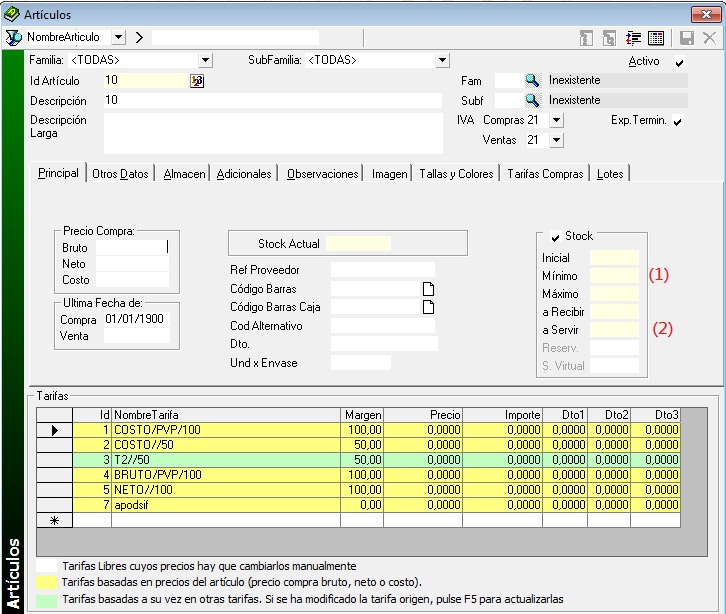
Task: Click the floppy disk save icon
Action: pos(687,38)
